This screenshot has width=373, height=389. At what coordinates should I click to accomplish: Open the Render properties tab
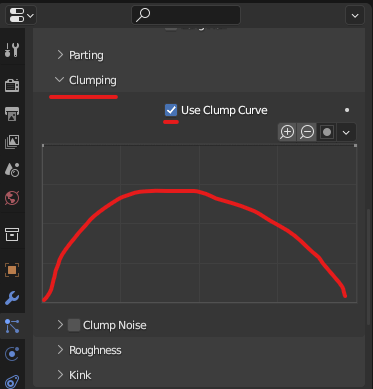point(12,85)
